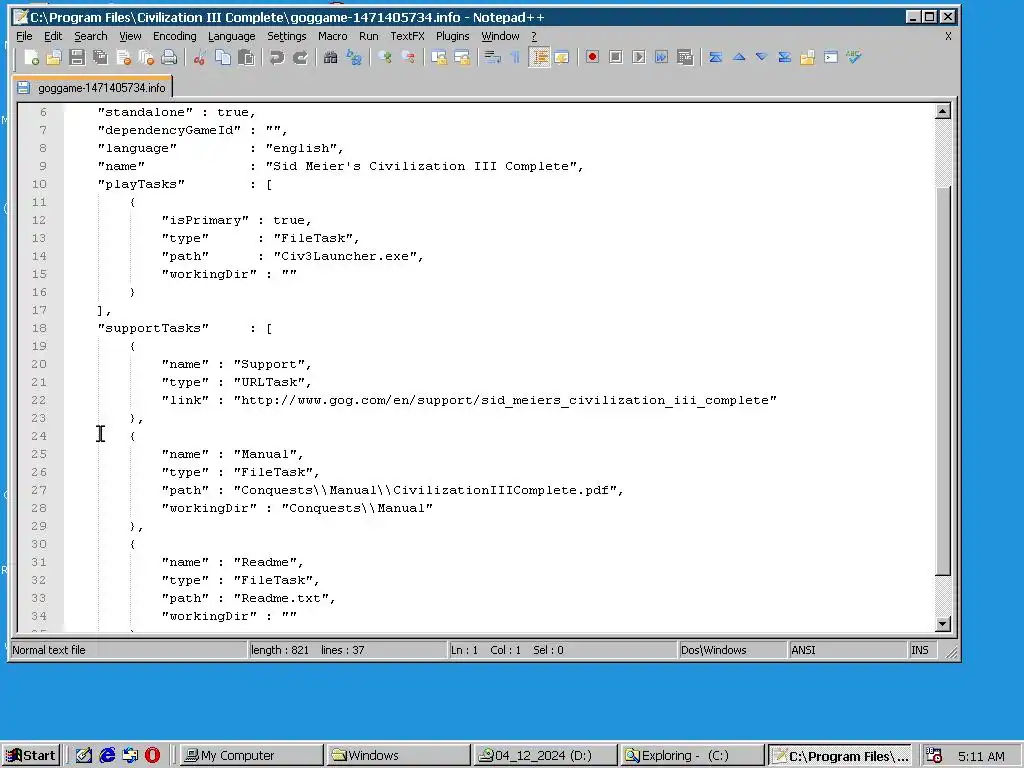The height and width of the screenshot is (768, 1024).
Task: Switch to Windows folder taskbar button
Action: 398,756
